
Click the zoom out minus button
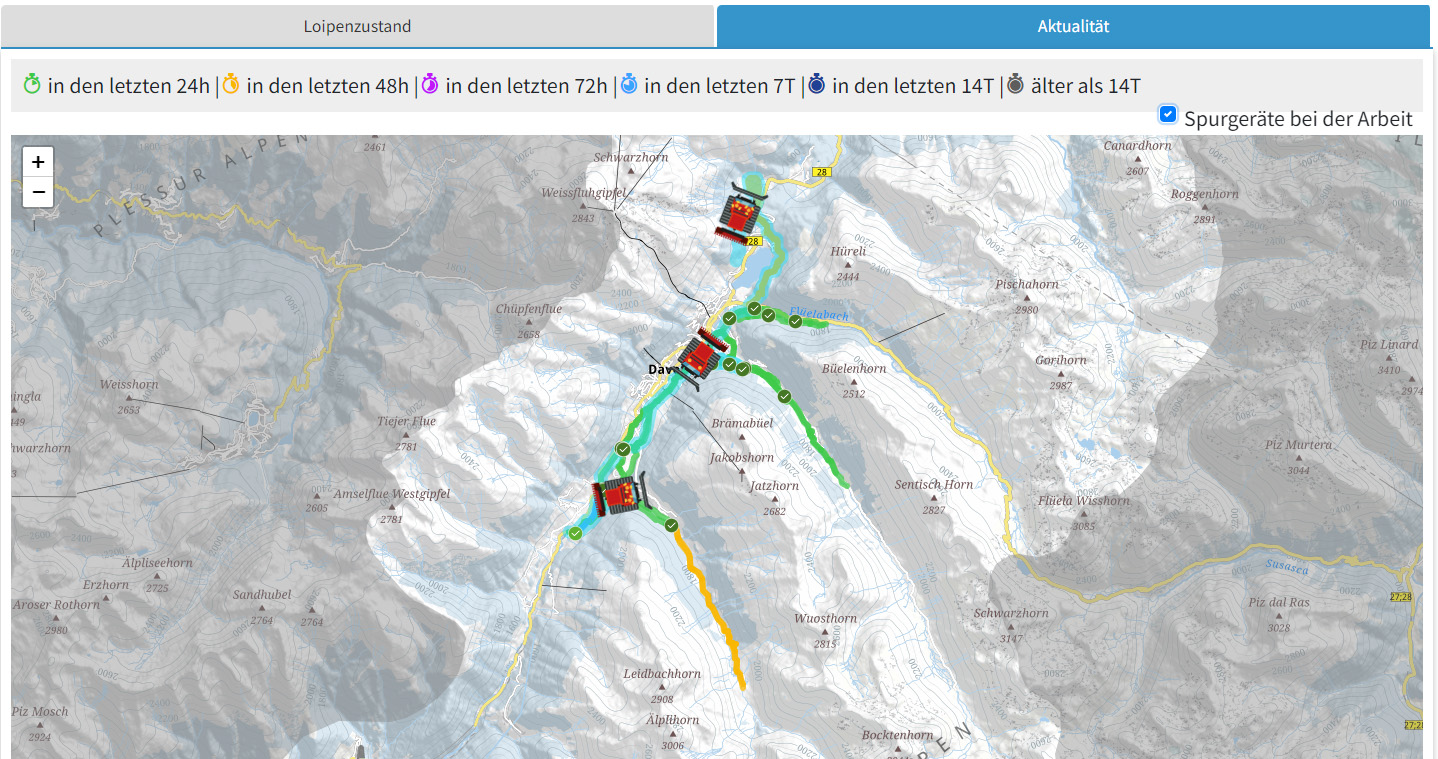pos(38,192)
